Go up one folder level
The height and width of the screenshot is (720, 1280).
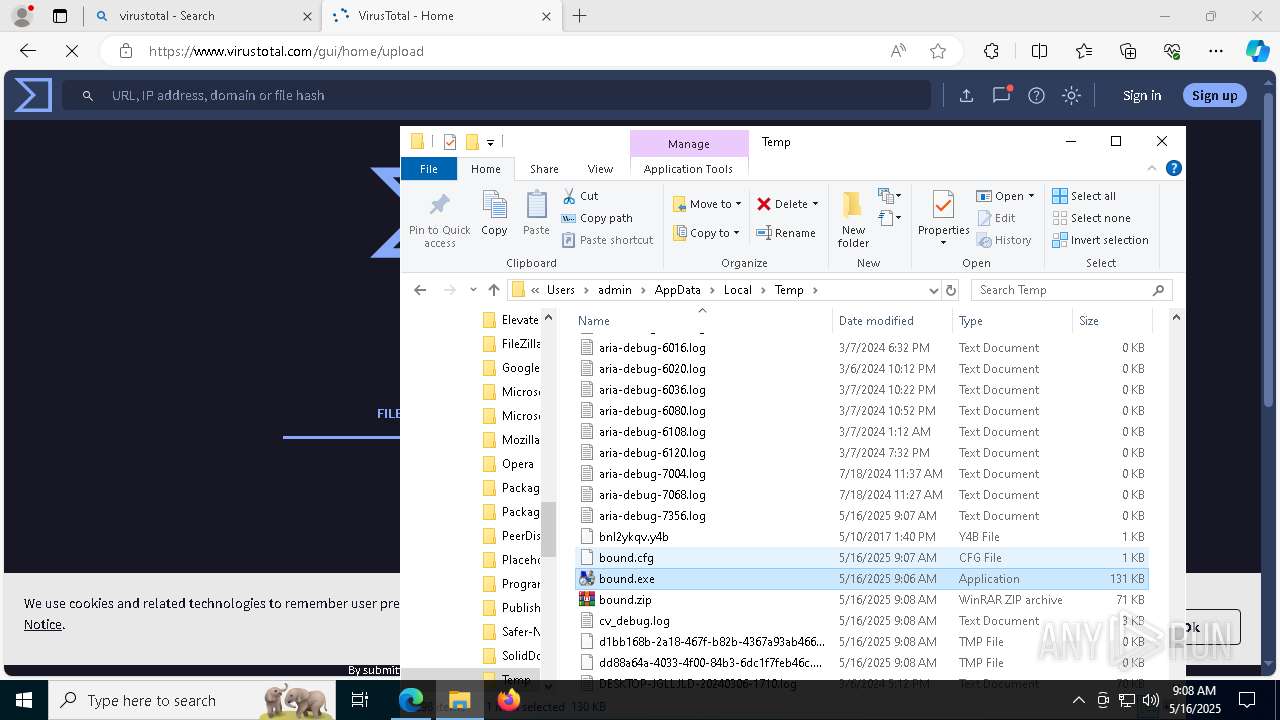[493, 290]
